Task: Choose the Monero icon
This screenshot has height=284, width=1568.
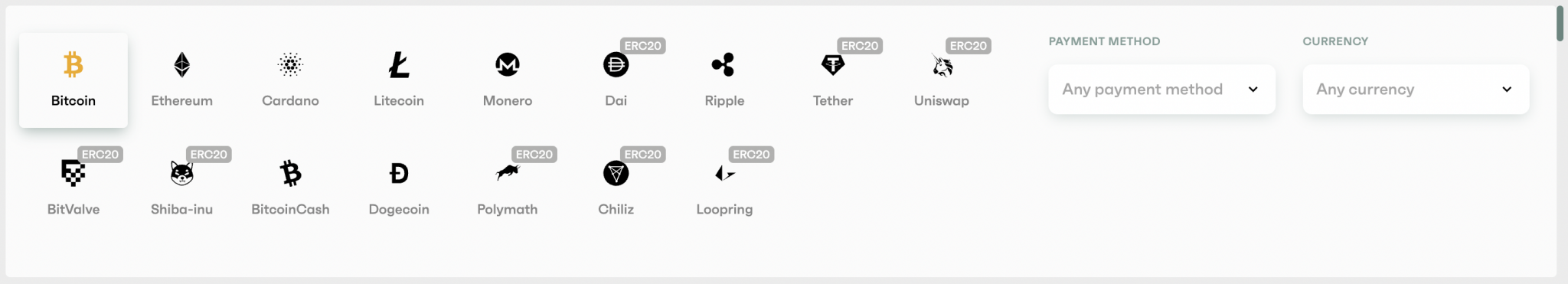Action: pos(508,65)
